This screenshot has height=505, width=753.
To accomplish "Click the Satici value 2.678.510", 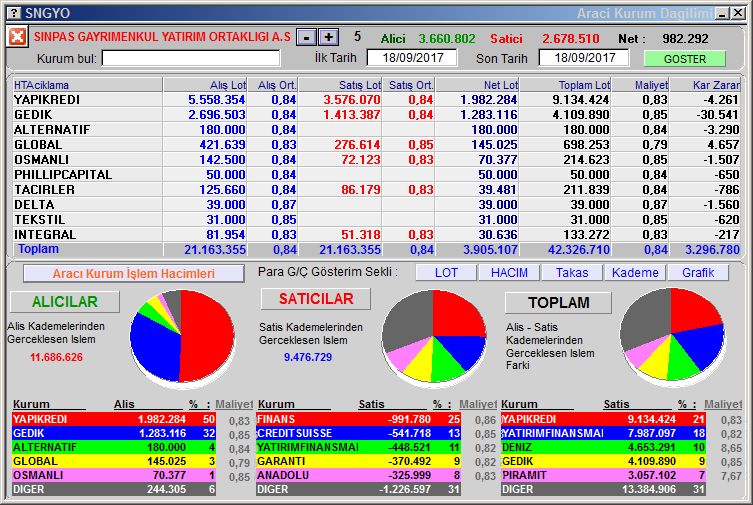I will (x=571, y=38).
